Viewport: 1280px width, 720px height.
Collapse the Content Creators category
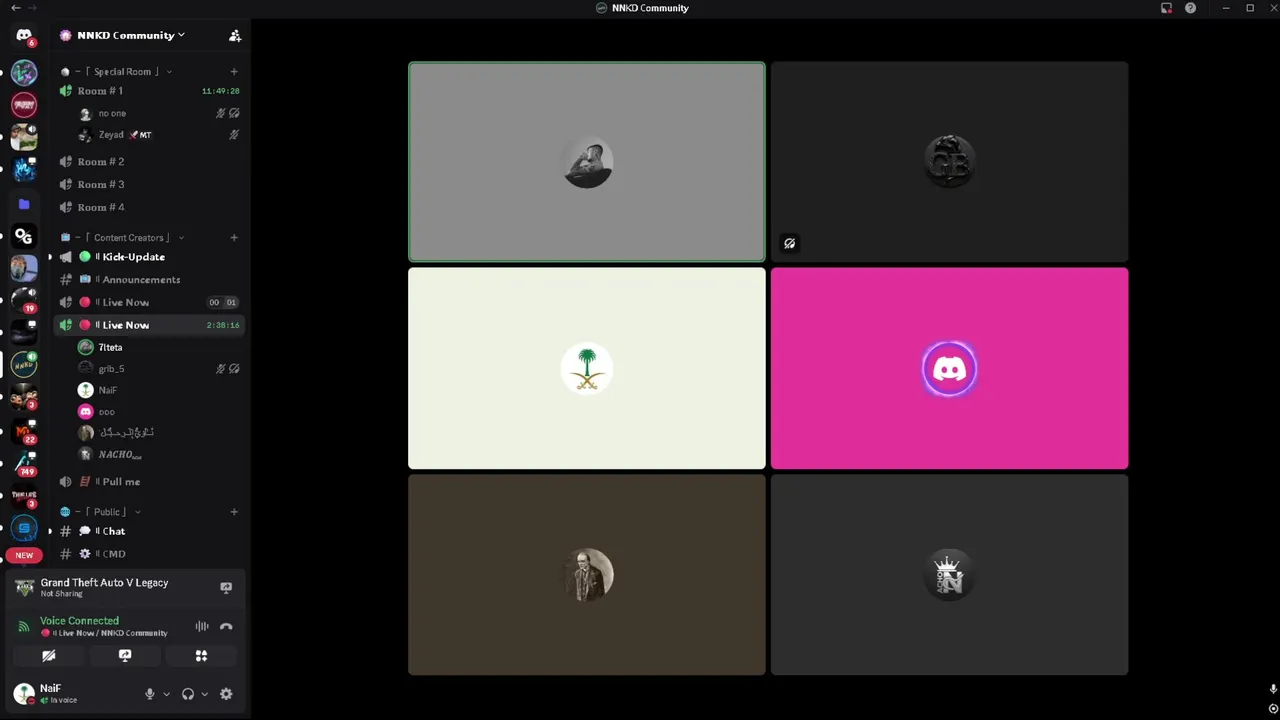click(127, 238)
